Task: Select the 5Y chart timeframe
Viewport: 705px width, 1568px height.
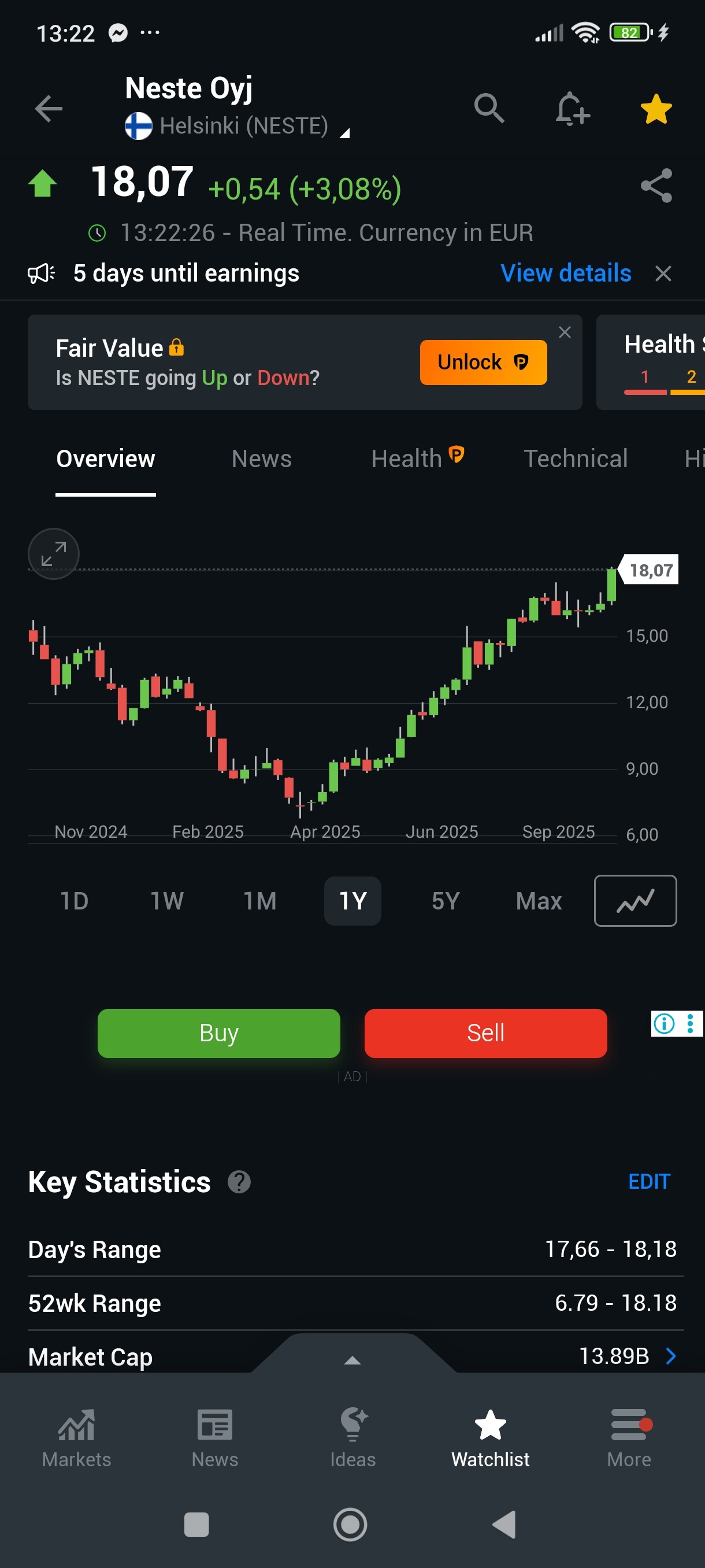Action: (446, 901)
